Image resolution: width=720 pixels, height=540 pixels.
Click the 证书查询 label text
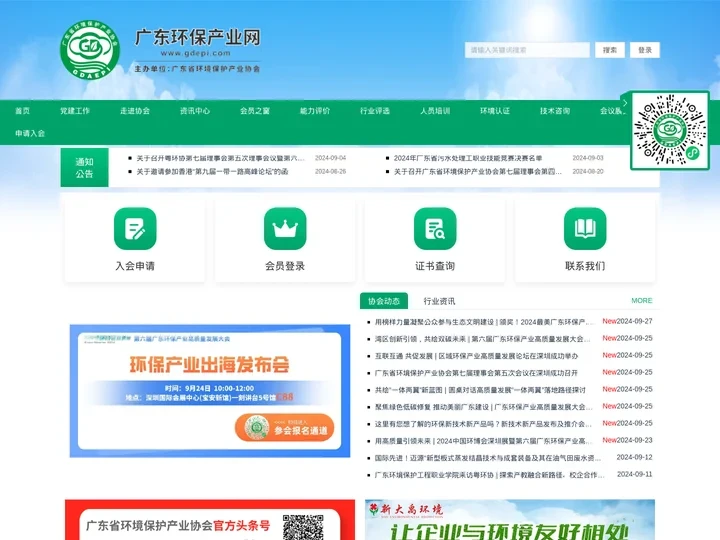[x=435, y=266]
